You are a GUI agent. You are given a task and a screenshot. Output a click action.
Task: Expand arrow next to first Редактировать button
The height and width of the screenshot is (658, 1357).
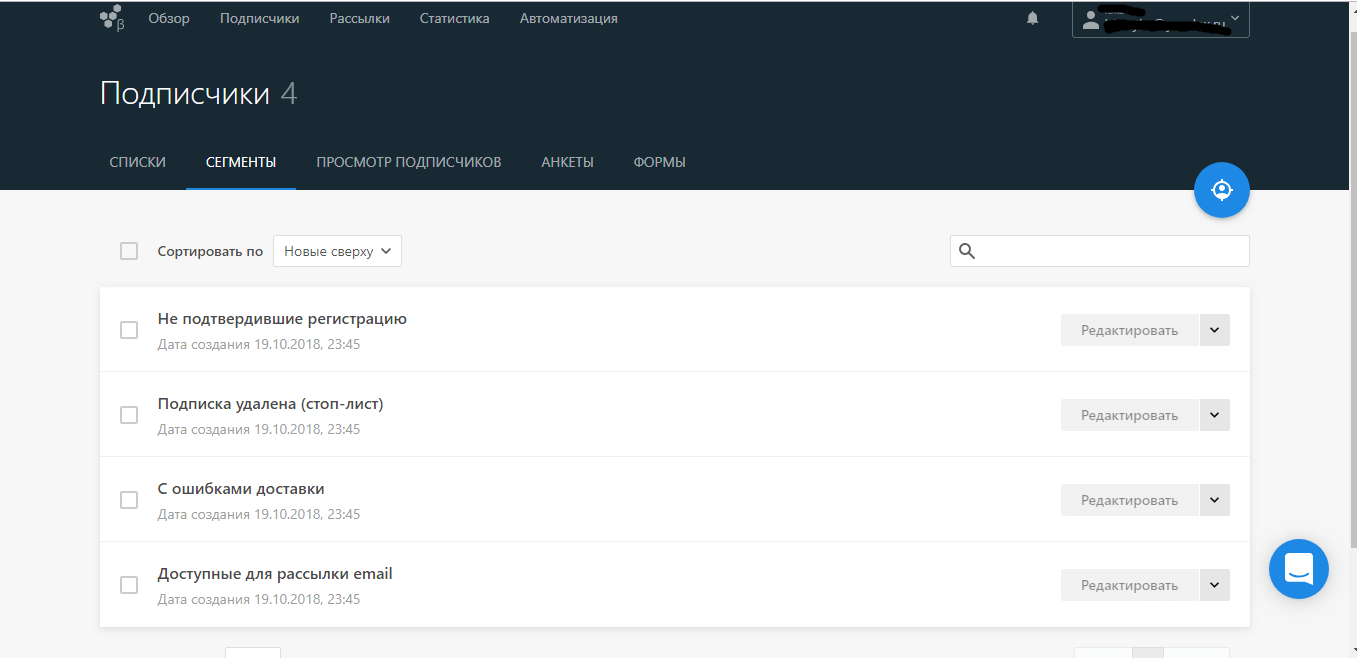[x=1214, y=330]
